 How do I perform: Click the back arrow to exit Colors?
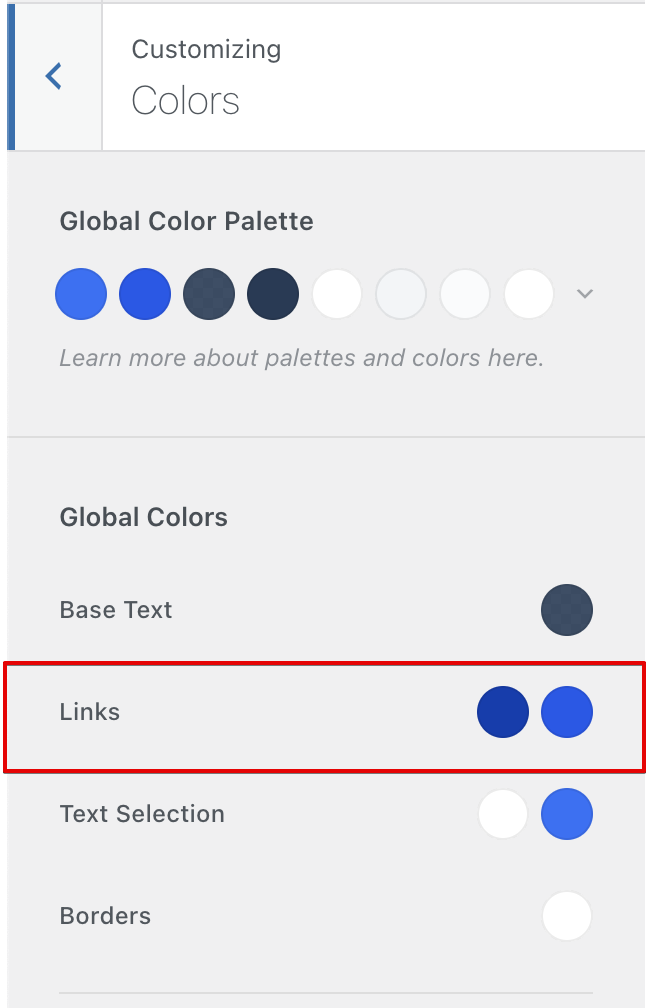[54, 76]
